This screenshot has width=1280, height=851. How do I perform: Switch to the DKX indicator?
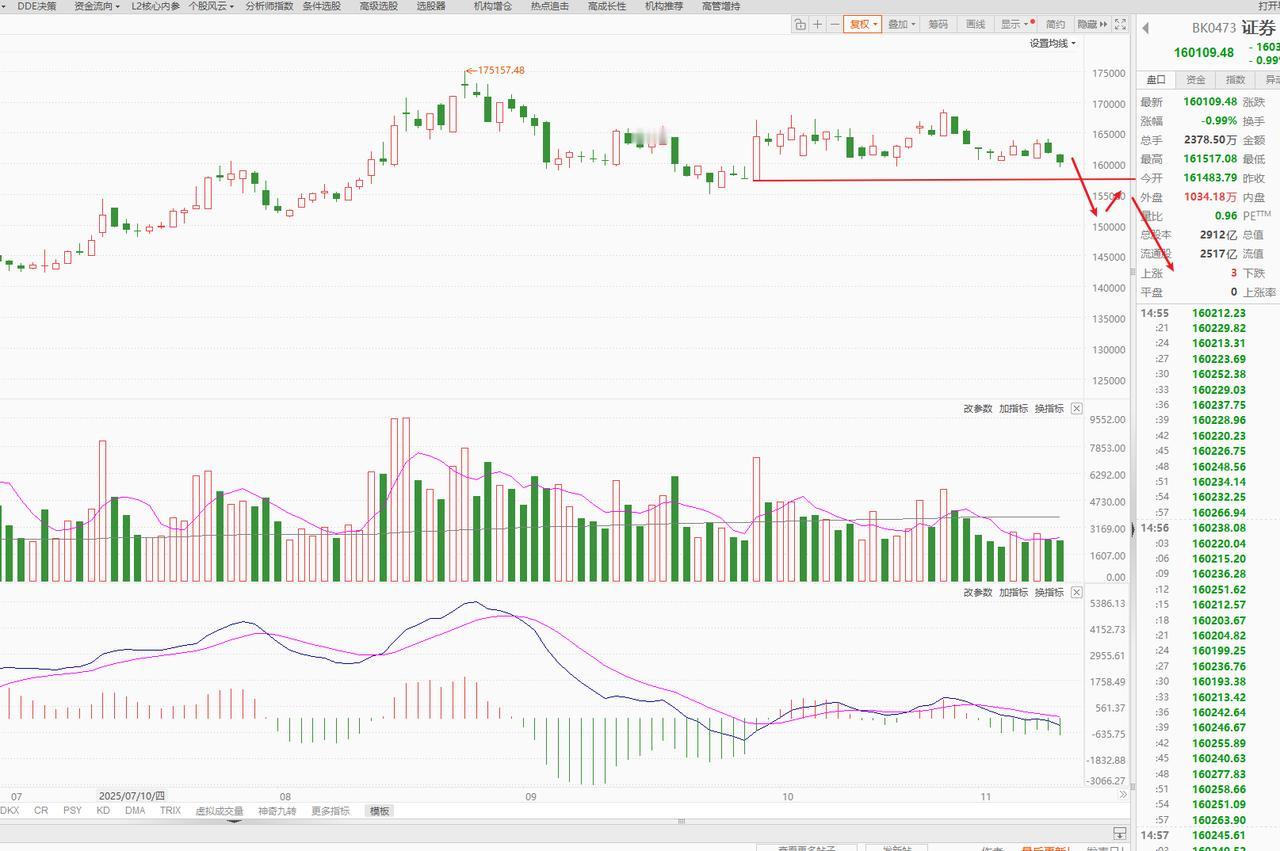point(10,811)
